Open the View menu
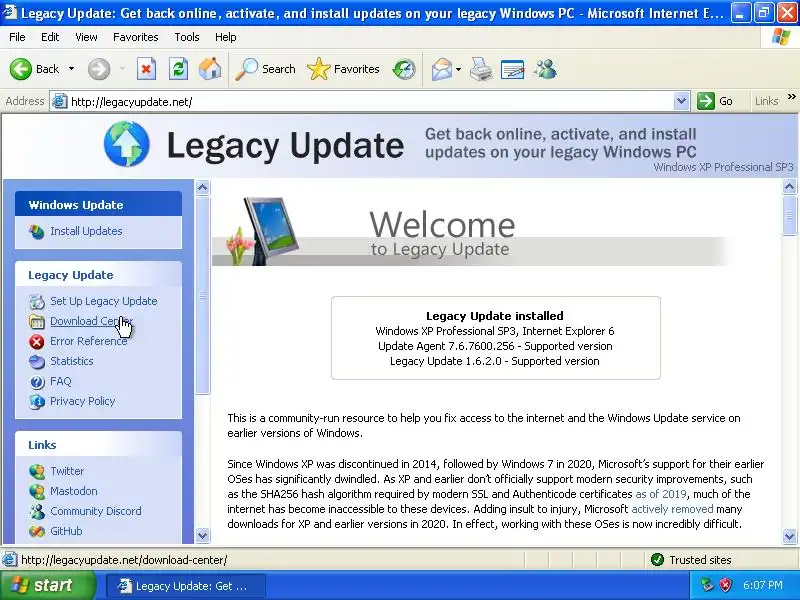This screenshot has width=800, height=600. 86,37
